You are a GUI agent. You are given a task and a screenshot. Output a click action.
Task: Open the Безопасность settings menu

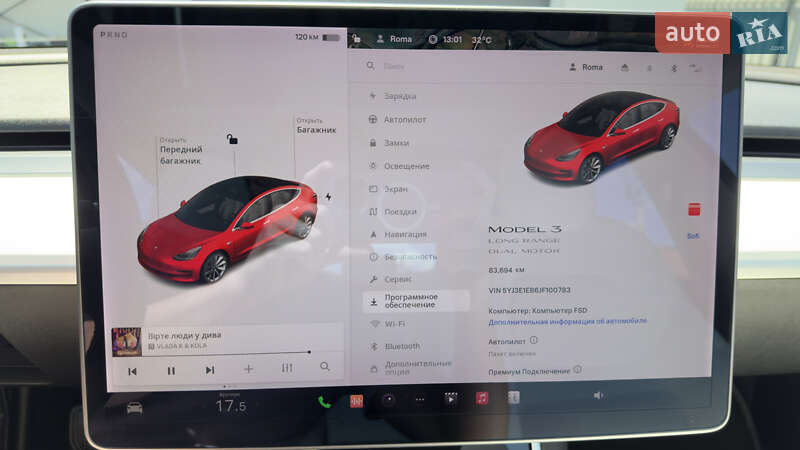[403, 257]
